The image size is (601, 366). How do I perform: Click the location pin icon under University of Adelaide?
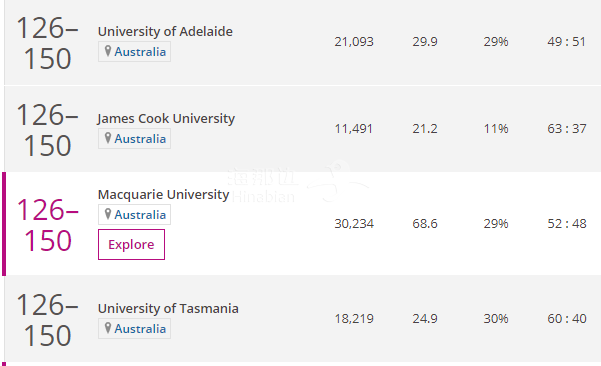click(x=108, y=51)
